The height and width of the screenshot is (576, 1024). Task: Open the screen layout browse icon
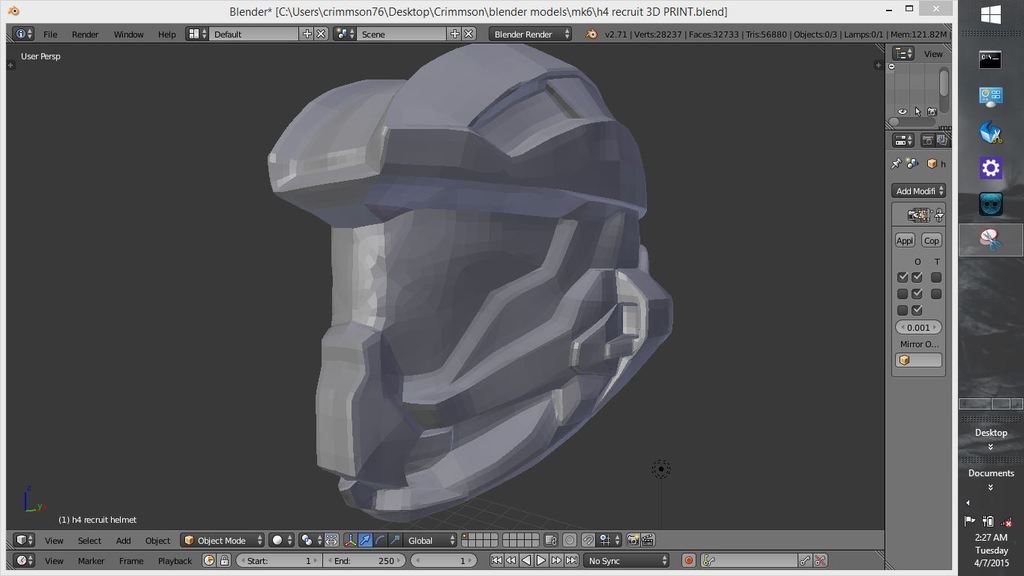[197, 34]
